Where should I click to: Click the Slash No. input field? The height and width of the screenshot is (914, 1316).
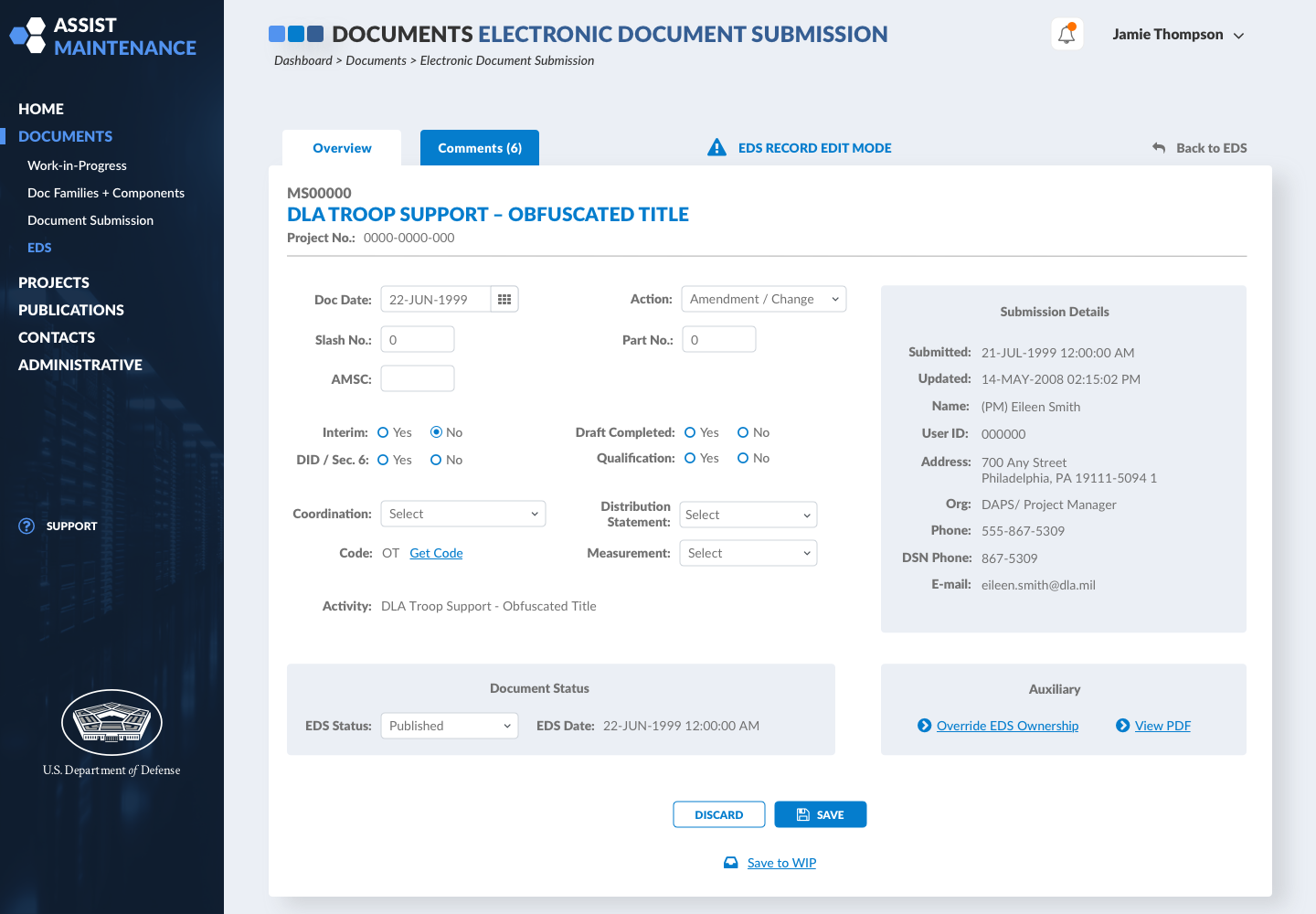[418, 339]
